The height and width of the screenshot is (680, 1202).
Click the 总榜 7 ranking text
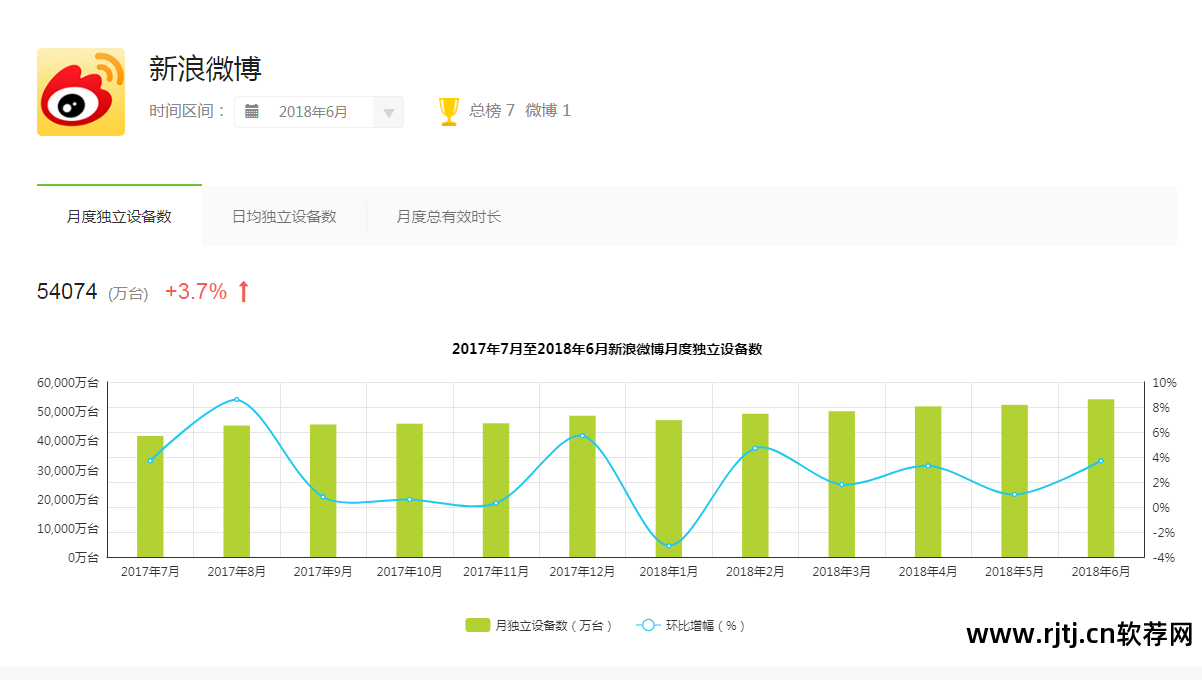pyautogui.click(x=492, y=111)
